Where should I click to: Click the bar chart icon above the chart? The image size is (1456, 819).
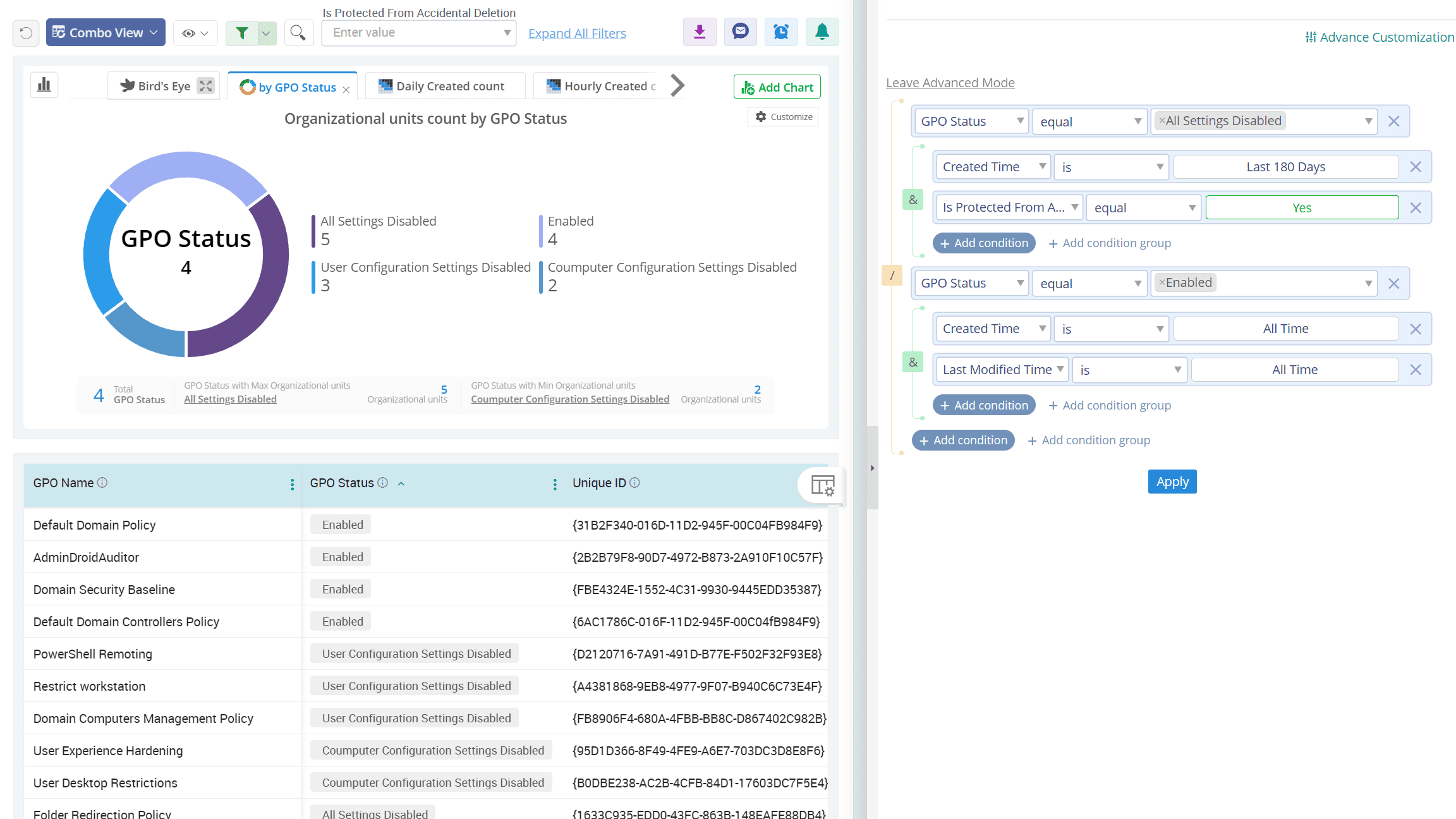[44, 85]
